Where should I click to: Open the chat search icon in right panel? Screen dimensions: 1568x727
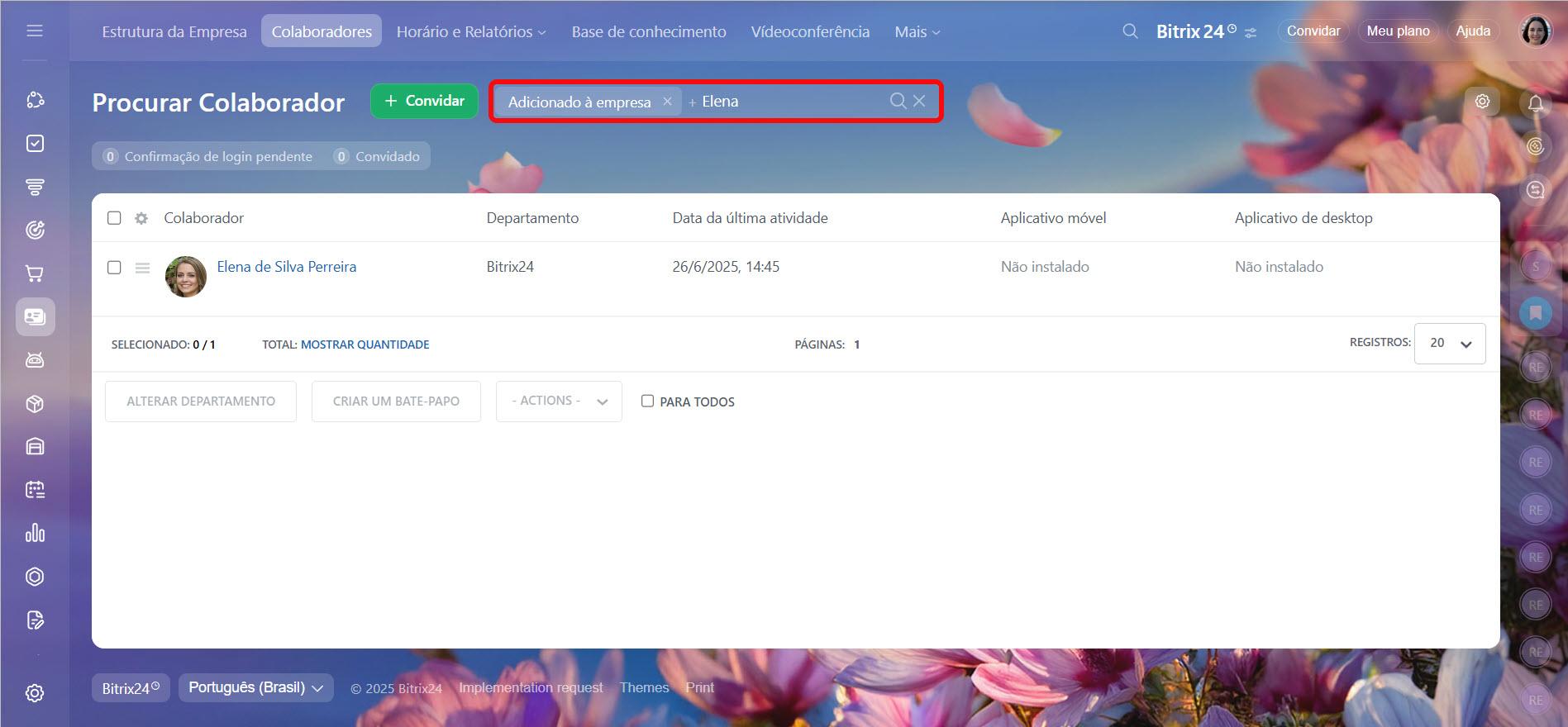pos(1536,190)
